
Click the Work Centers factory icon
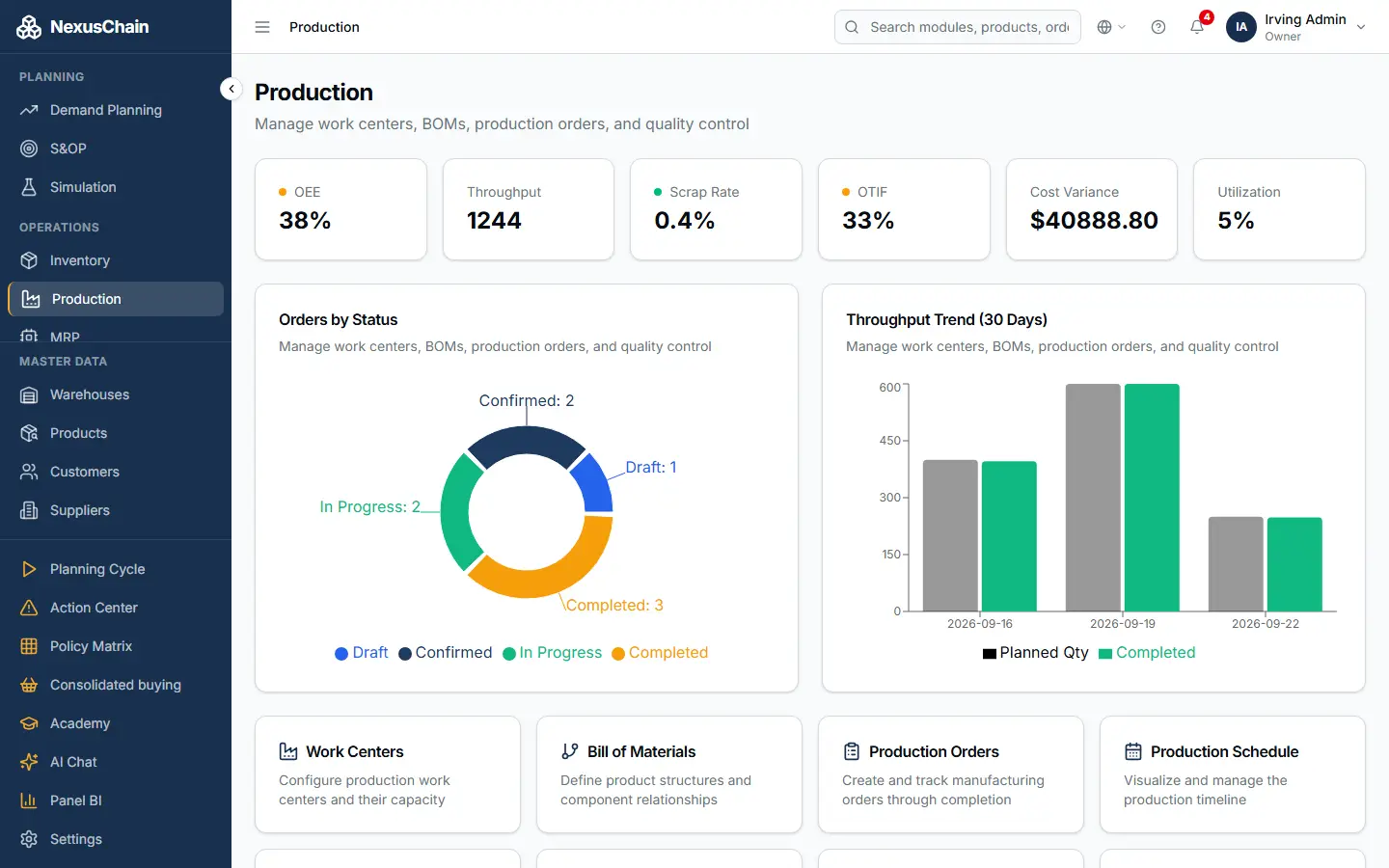coord(288,751)
